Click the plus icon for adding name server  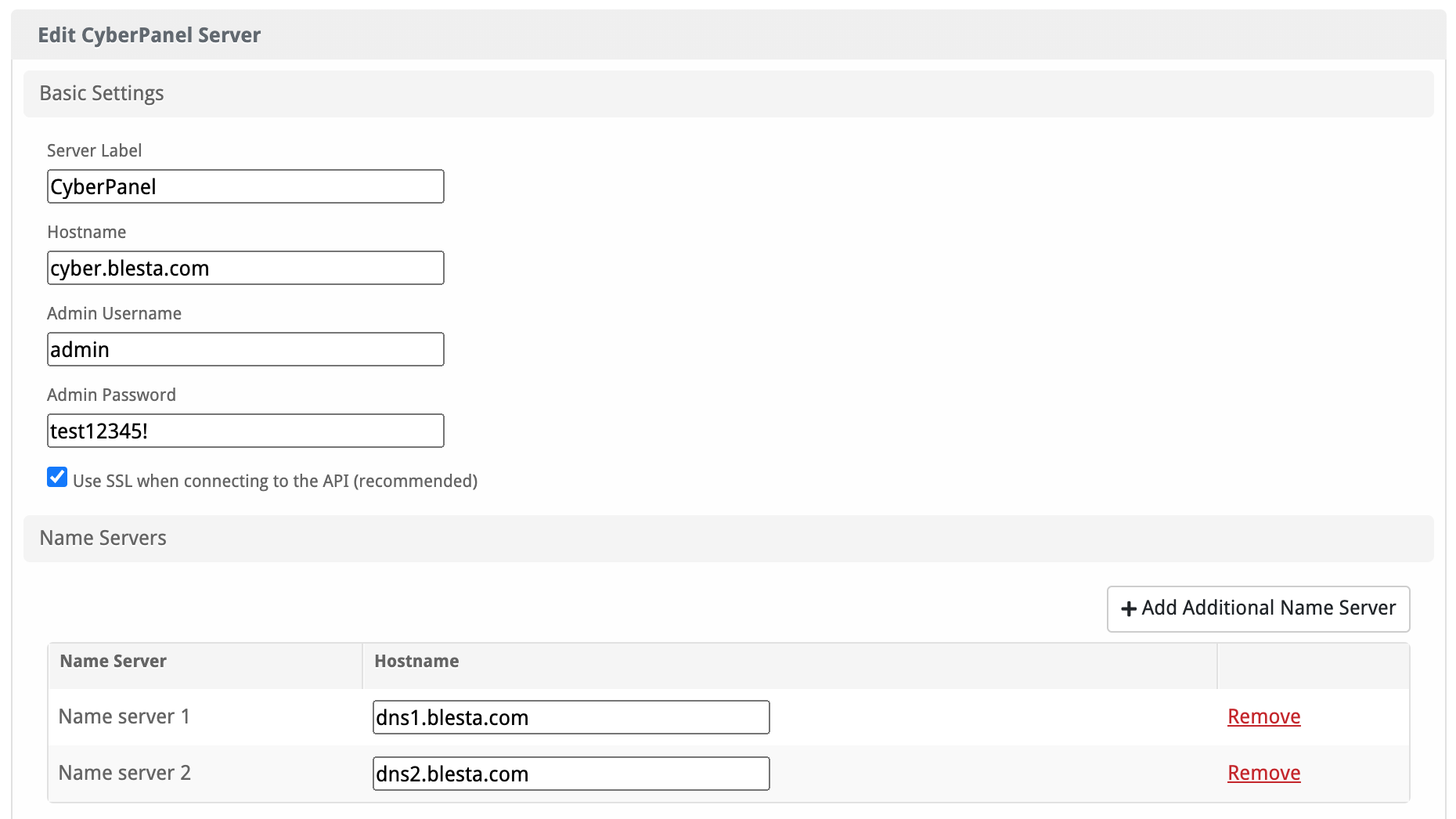point(1128,609)
